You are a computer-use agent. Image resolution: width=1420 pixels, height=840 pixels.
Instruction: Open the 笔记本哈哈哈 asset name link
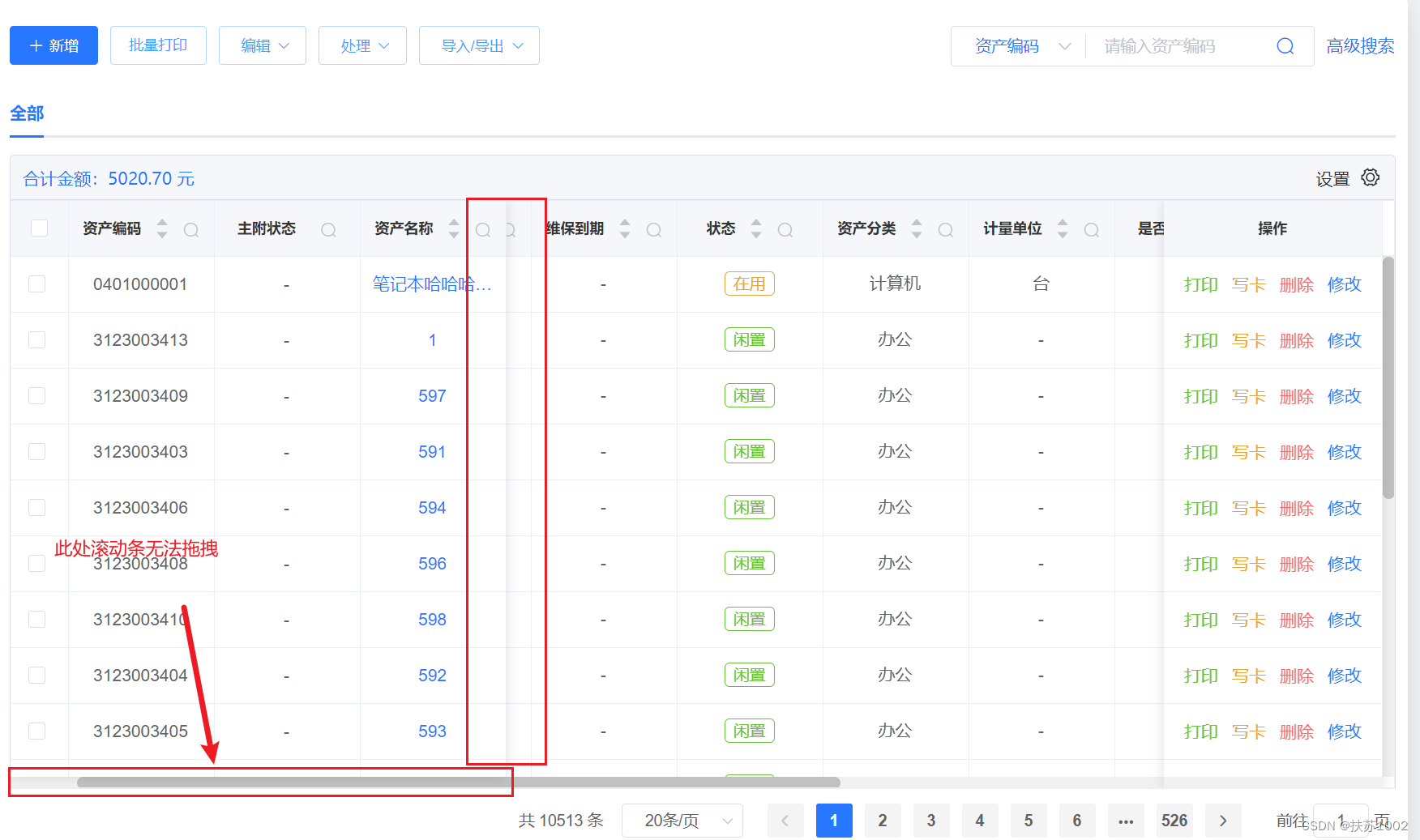point(432,284)
